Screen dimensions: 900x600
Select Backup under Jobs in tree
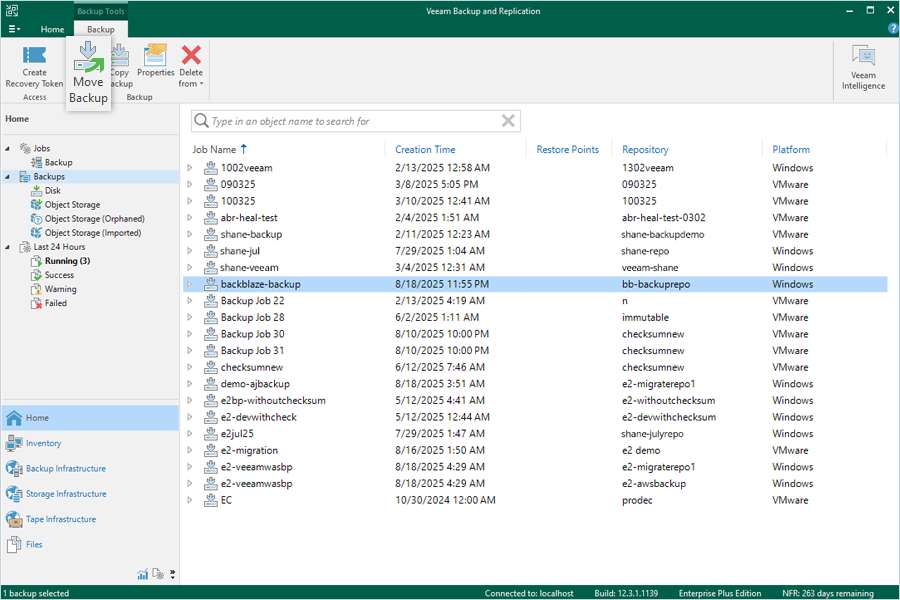tap(52, 162)
